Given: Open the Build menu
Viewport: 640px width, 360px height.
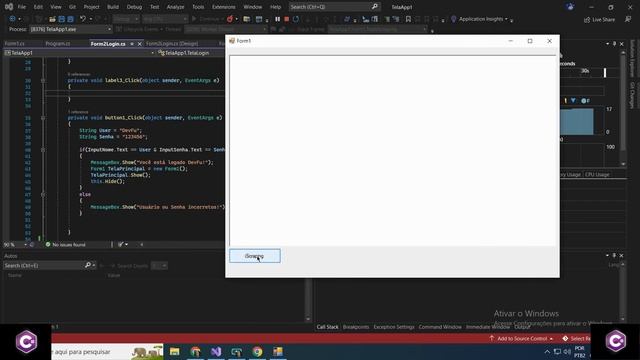Looking at the screenshot, I should [113, 7].
